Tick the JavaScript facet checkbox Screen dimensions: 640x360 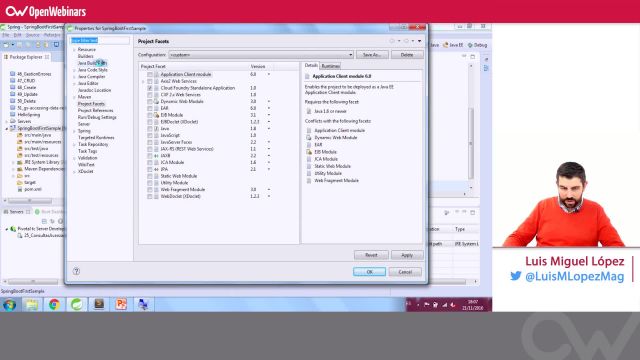tap(150, 136)
